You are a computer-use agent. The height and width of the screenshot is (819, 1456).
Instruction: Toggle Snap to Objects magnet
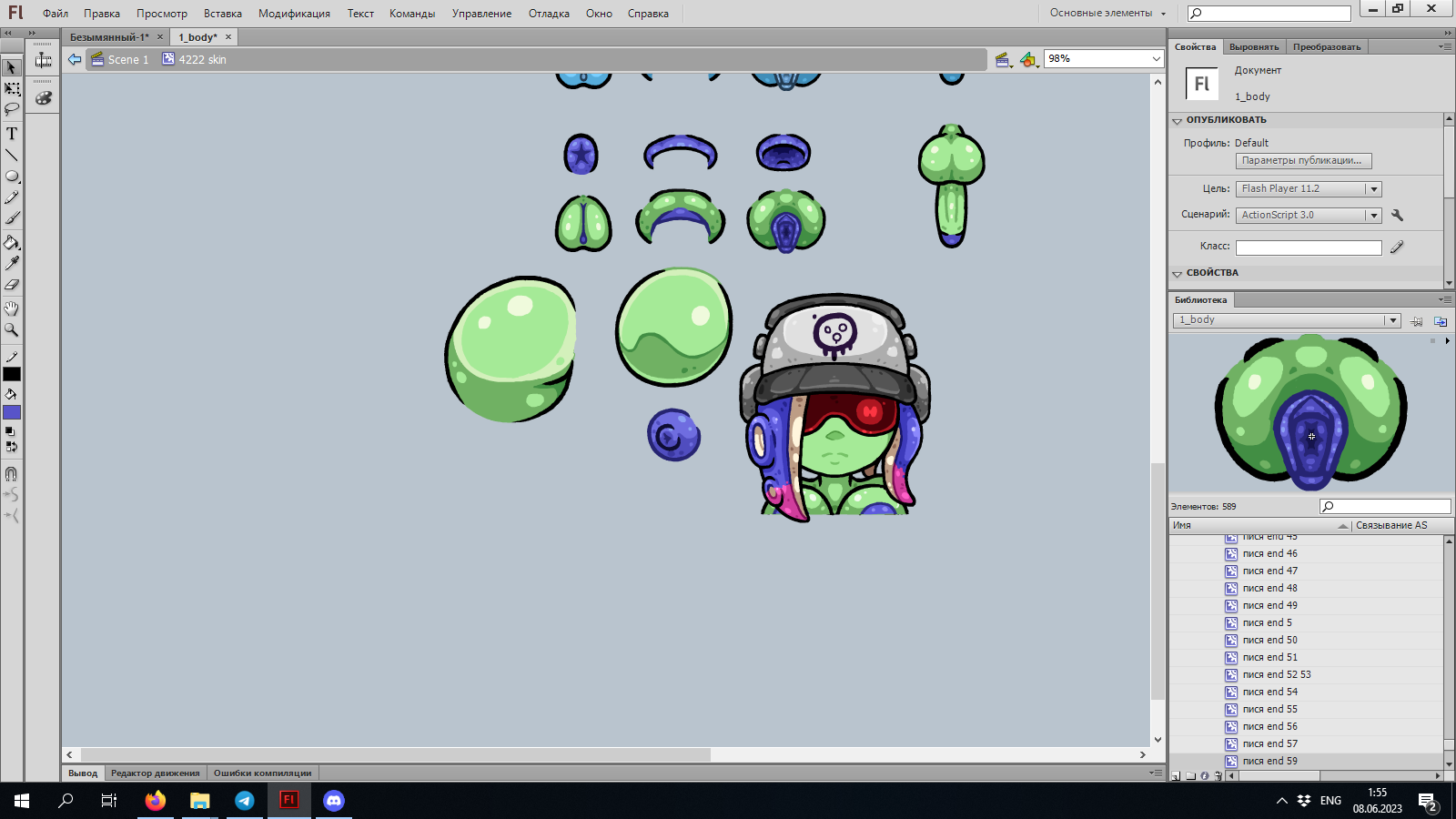pyautogui.click(x=11, y=474)
